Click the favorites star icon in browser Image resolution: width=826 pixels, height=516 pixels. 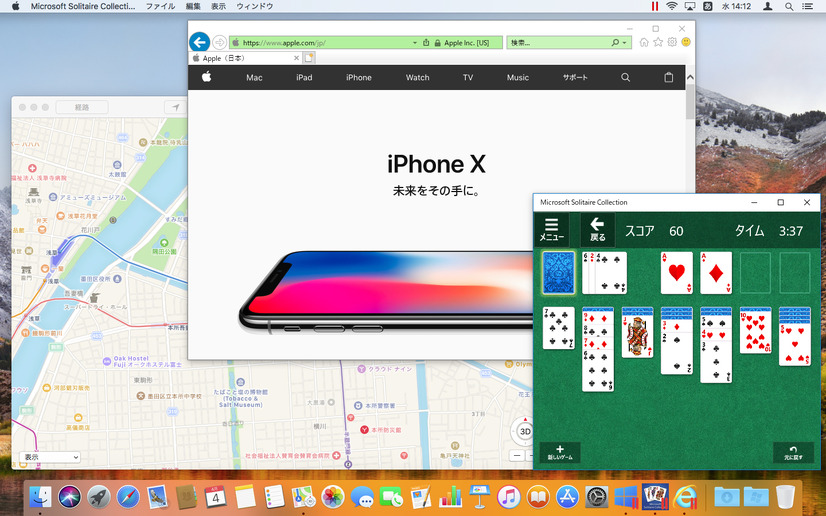[658, 42]
